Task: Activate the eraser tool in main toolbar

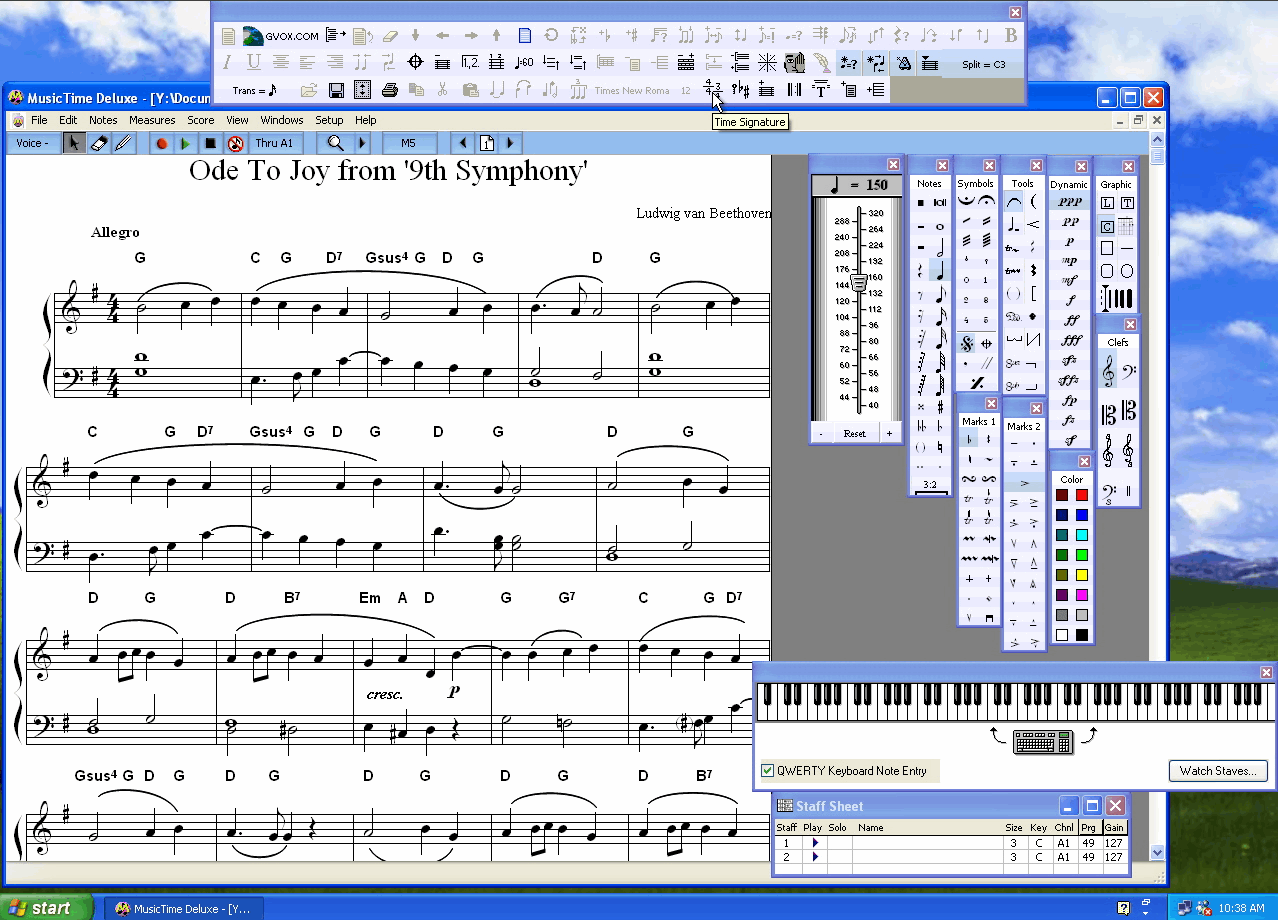Action: (98, 143)
